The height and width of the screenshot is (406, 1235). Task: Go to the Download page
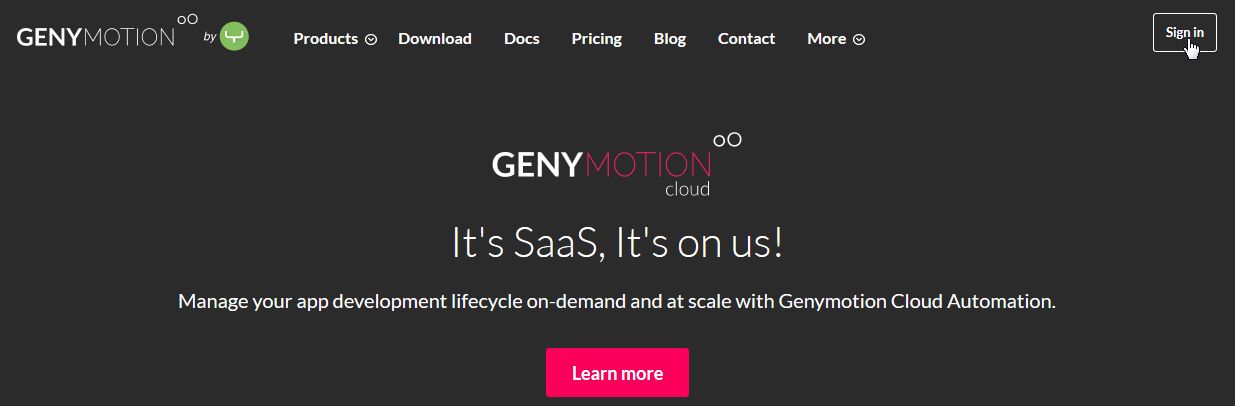point(435,39)
